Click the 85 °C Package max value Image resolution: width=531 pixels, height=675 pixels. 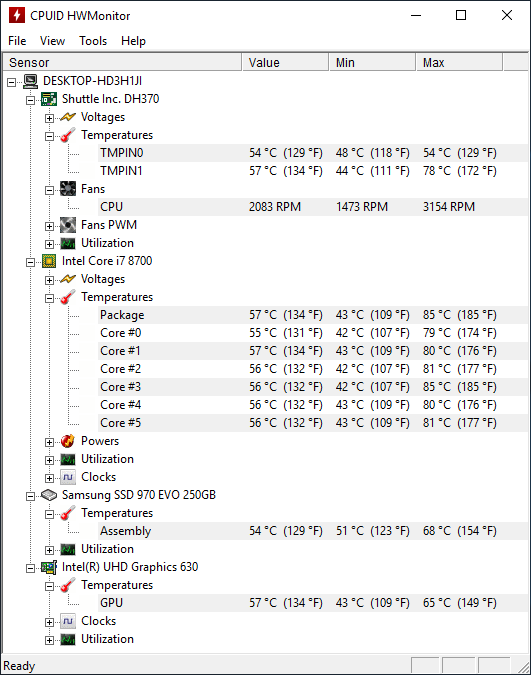460,315
